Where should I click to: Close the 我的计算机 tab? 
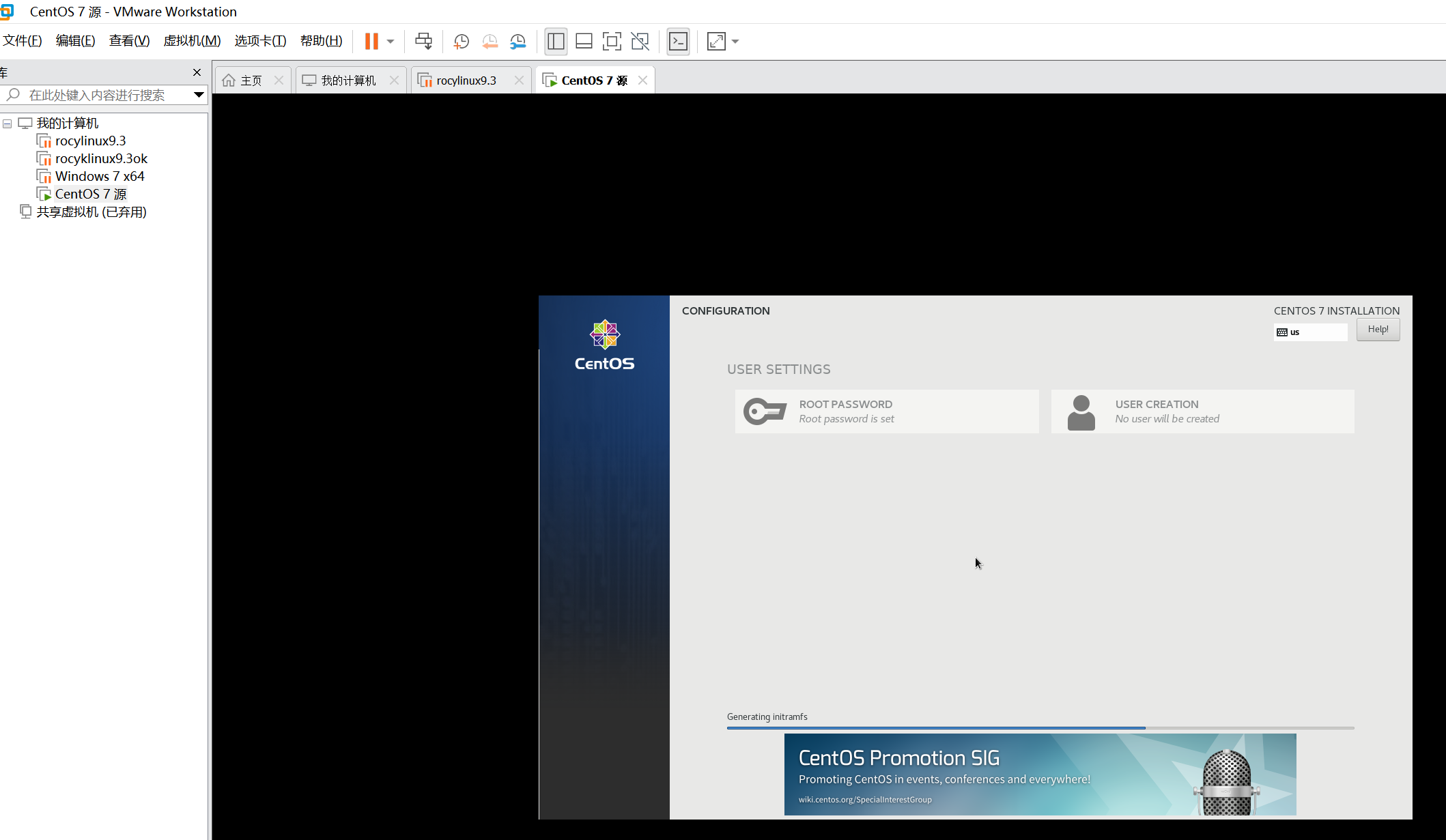pyautogui.click(x=394, y=81)
